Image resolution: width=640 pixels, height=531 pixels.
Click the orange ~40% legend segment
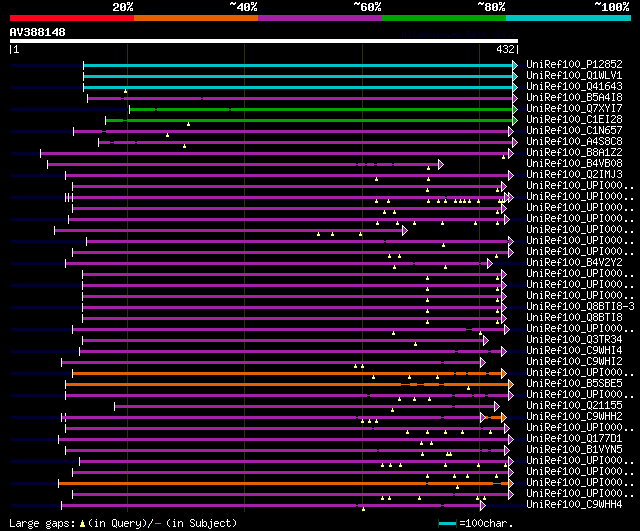[x=196, y=18]
